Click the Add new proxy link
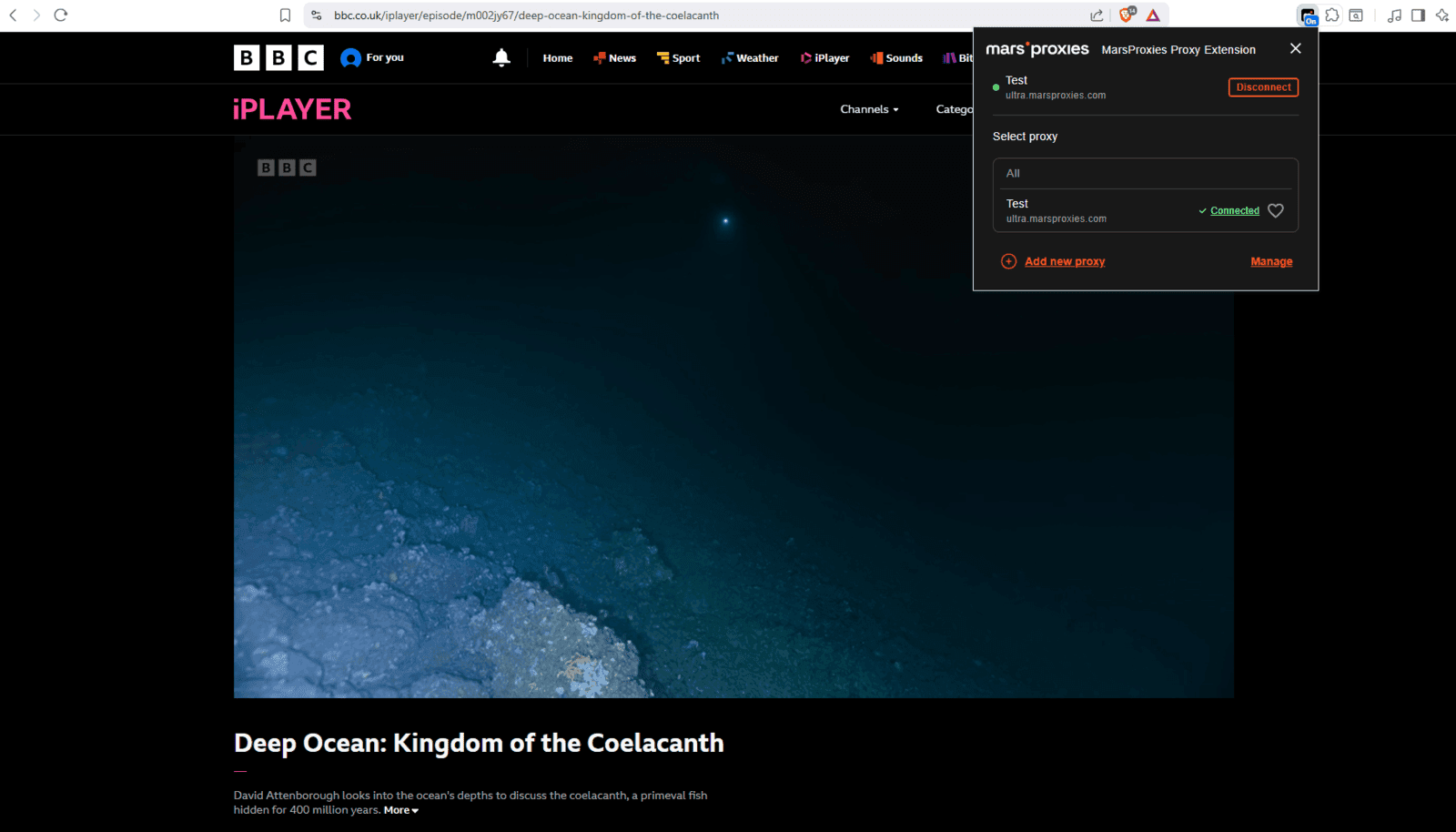The width and height of the screenshot is (1456, 832). pyautogui.click(x=1064, y=261)
